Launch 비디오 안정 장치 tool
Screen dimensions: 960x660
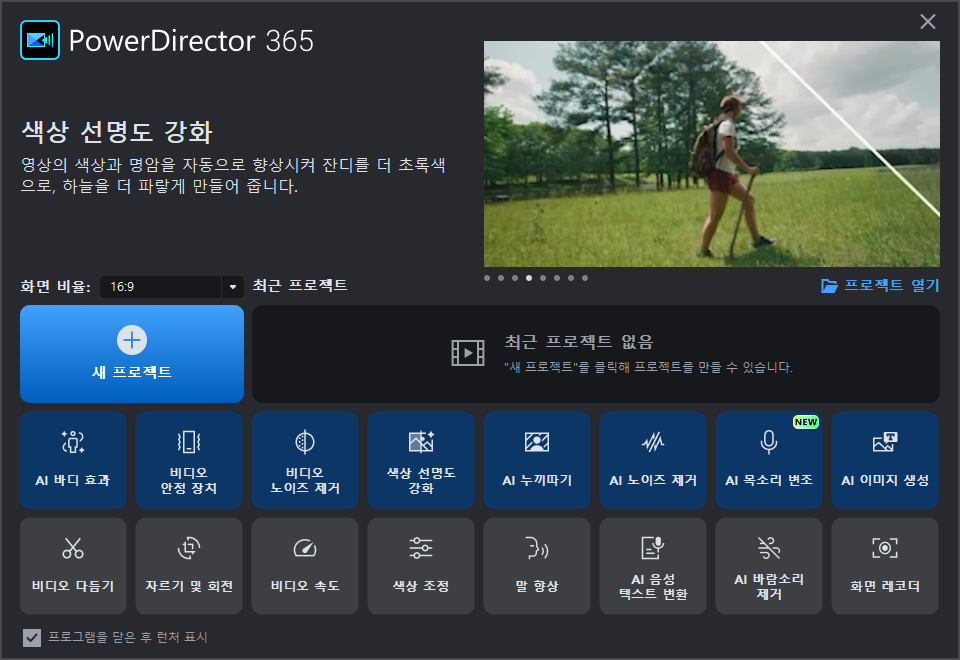(189, 460)
